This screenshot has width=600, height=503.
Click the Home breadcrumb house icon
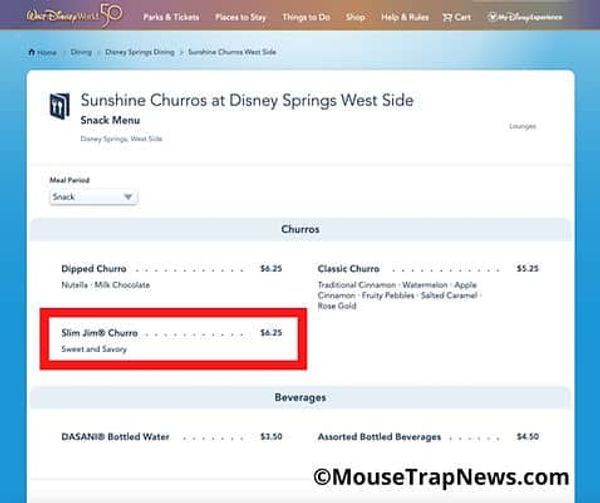[31, 52]
